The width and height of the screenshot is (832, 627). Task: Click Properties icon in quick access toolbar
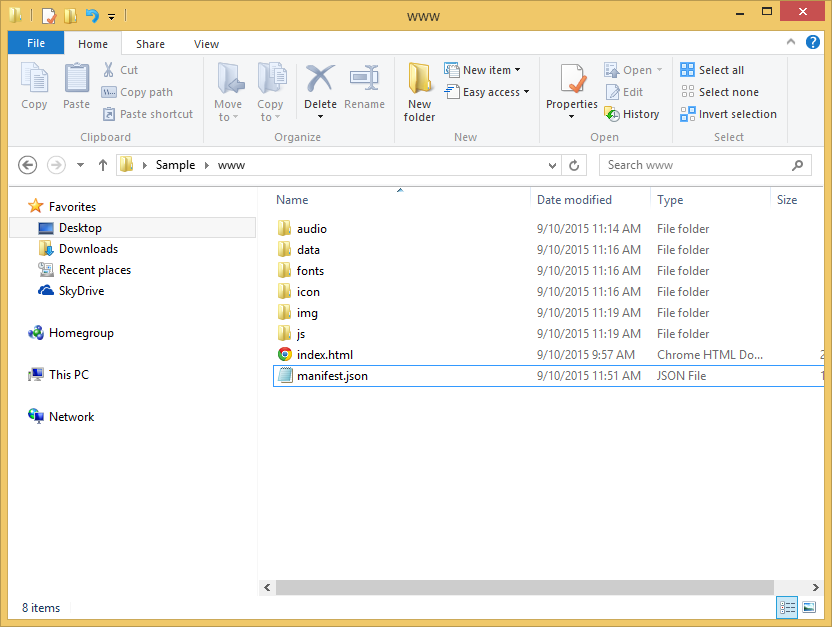pyautogui.click(x=48, y=16)
